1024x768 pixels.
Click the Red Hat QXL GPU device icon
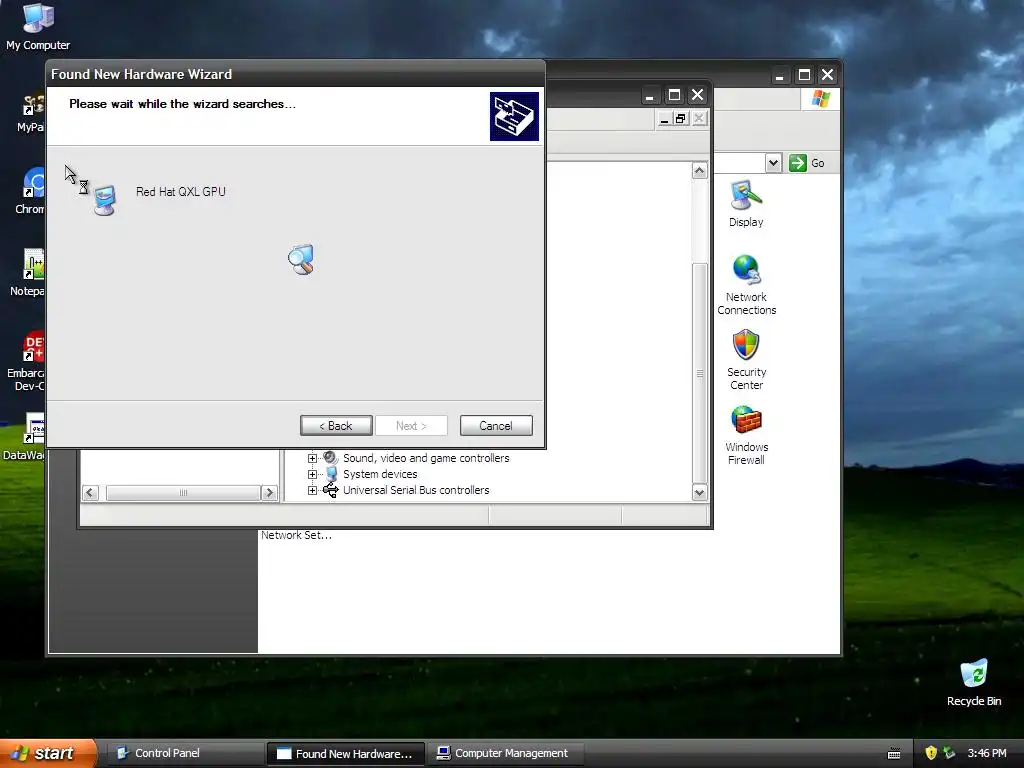point(104,199)
